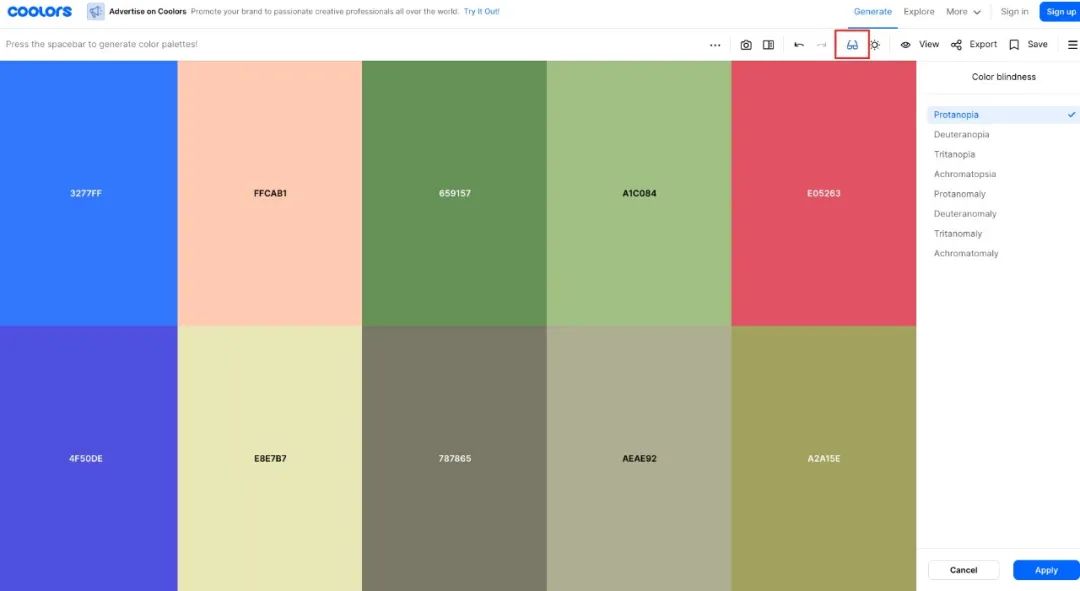The image size is (1080, 591).
Task: Select Tritanomaly option
Action: (1003, 234)
